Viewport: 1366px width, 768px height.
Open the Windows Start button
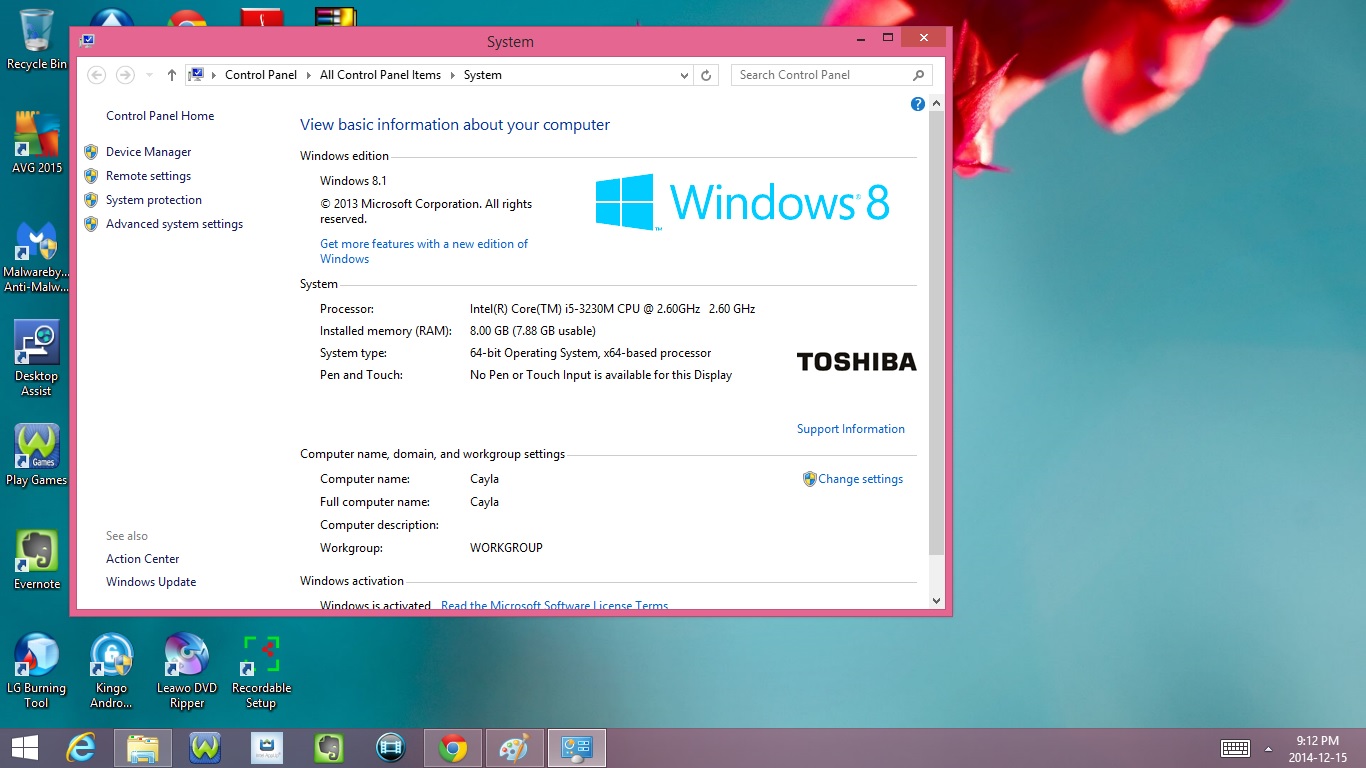click(24, 748)
